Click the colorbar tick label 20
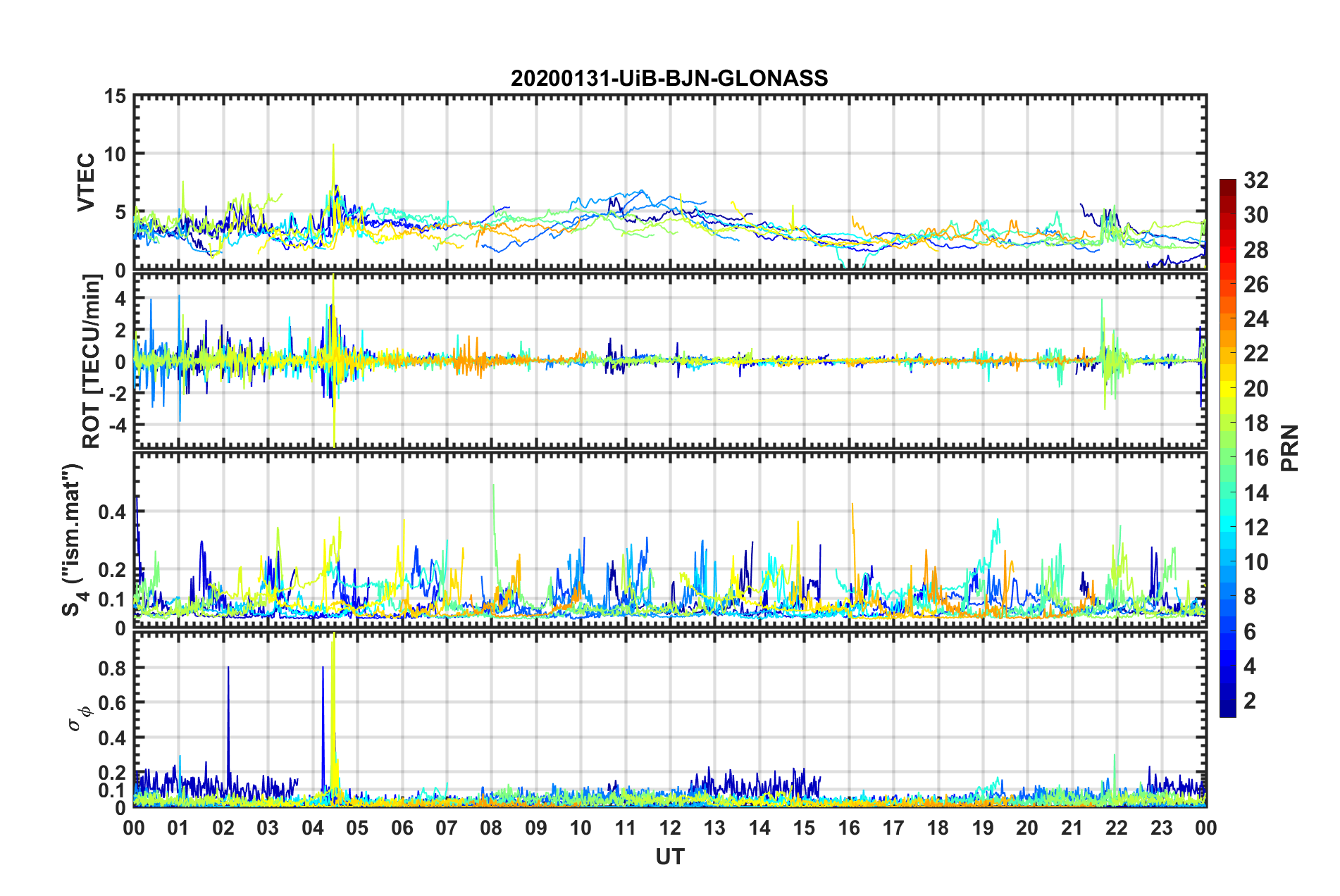This screenshot has height=896, width=1340. (x=1255, y=389)
